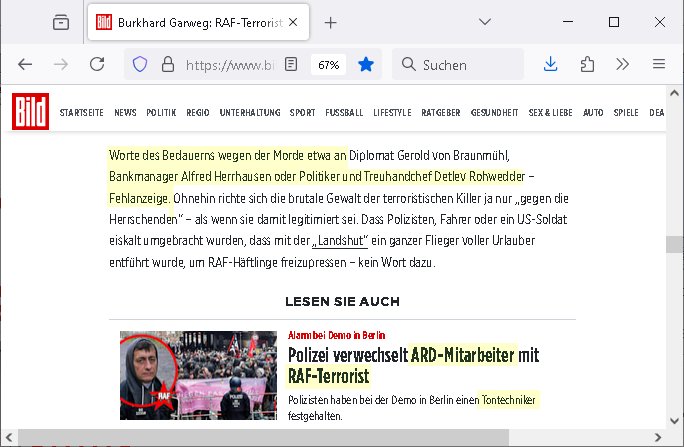This screenshot has width=684, height=447.
Task: Click the scroll up arrow of vertical scrollbar
Action: pos(674,93)
